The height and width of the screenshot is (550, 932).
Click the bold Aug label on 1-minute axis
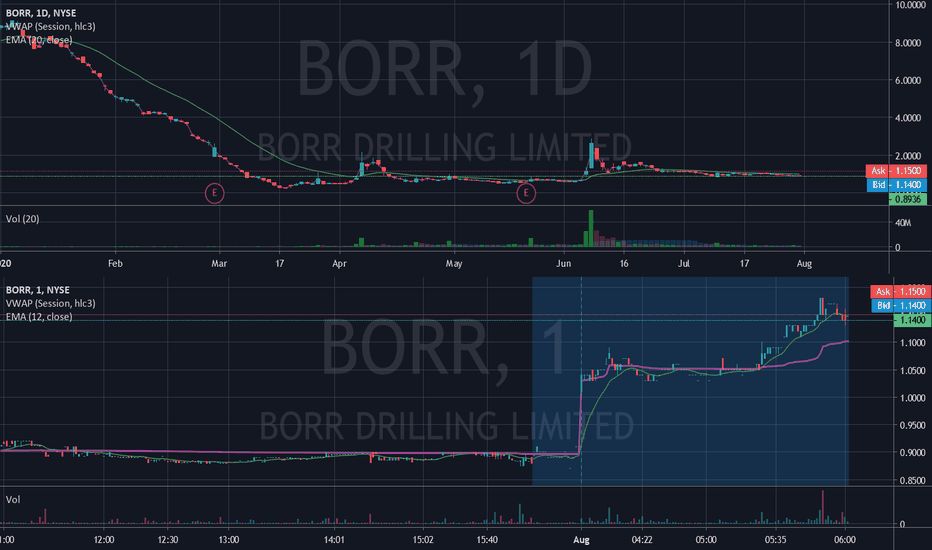(581, 540)
